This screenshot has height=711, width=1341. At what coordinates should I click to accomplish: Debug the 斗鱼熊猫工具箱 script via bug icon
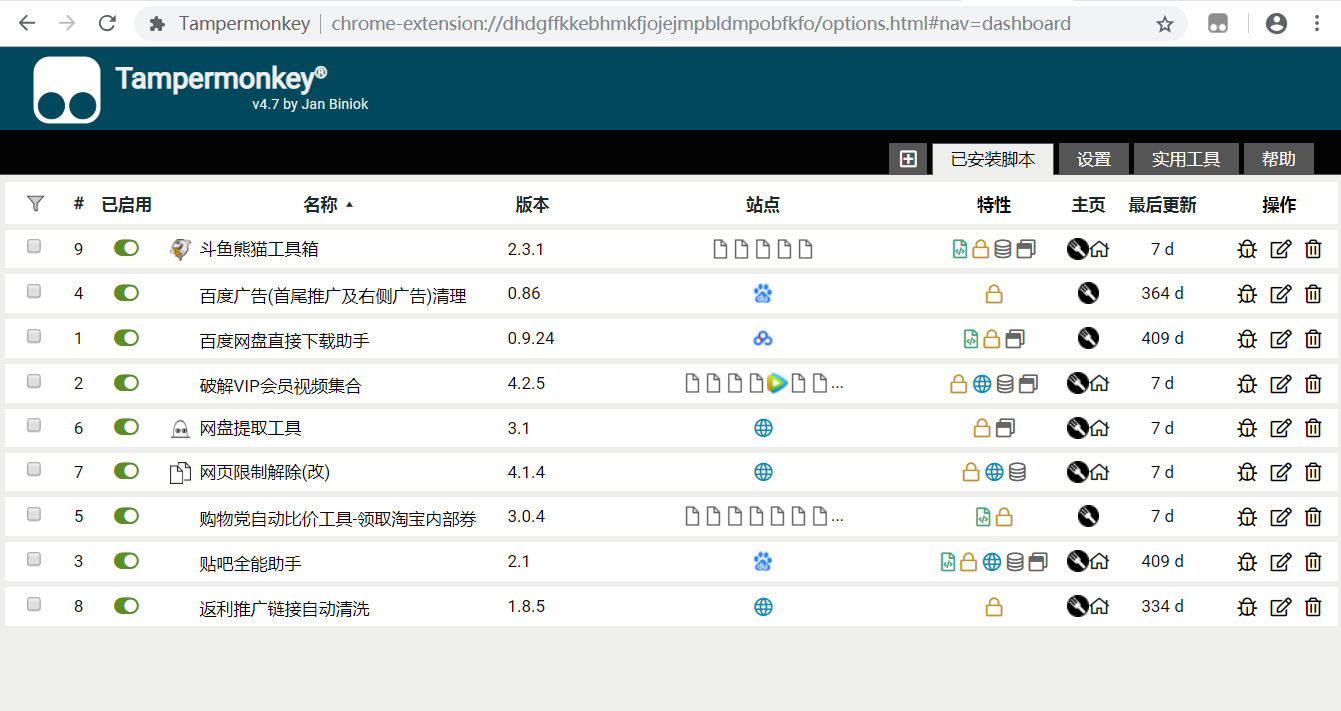click(x=1247, y=249)
